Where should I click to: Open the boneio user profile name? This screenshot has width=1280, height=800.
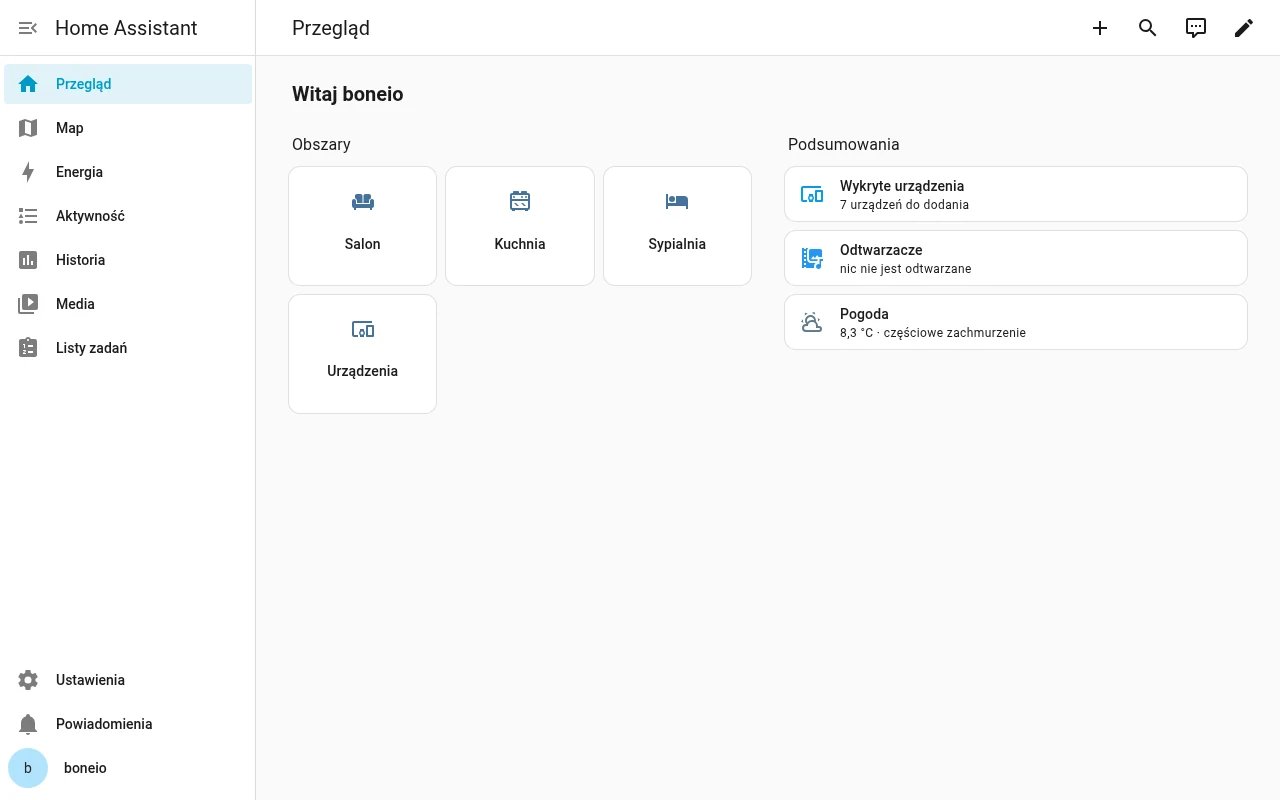coord(85,768)
